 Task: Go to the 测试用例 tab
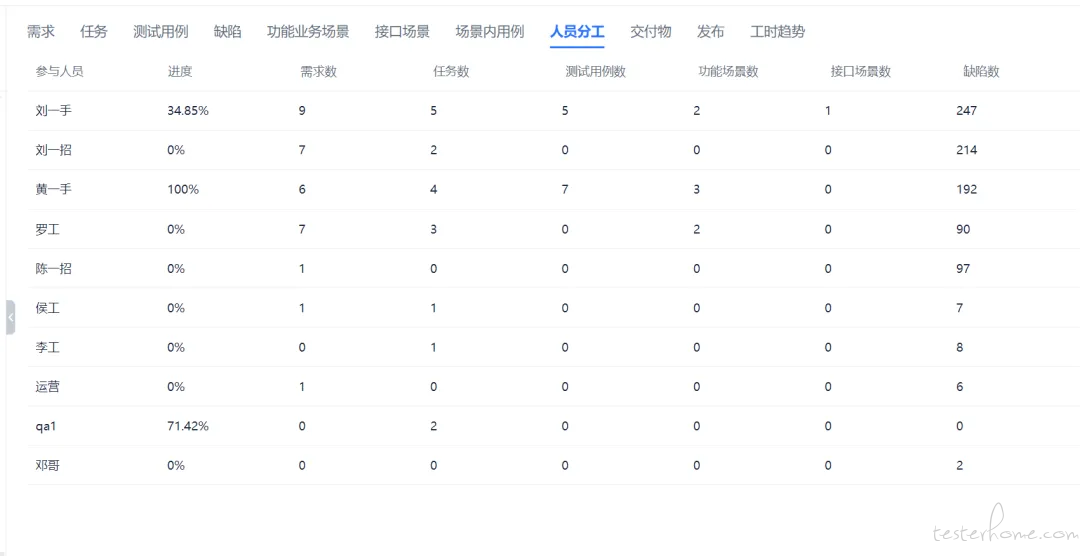point(160,32)
